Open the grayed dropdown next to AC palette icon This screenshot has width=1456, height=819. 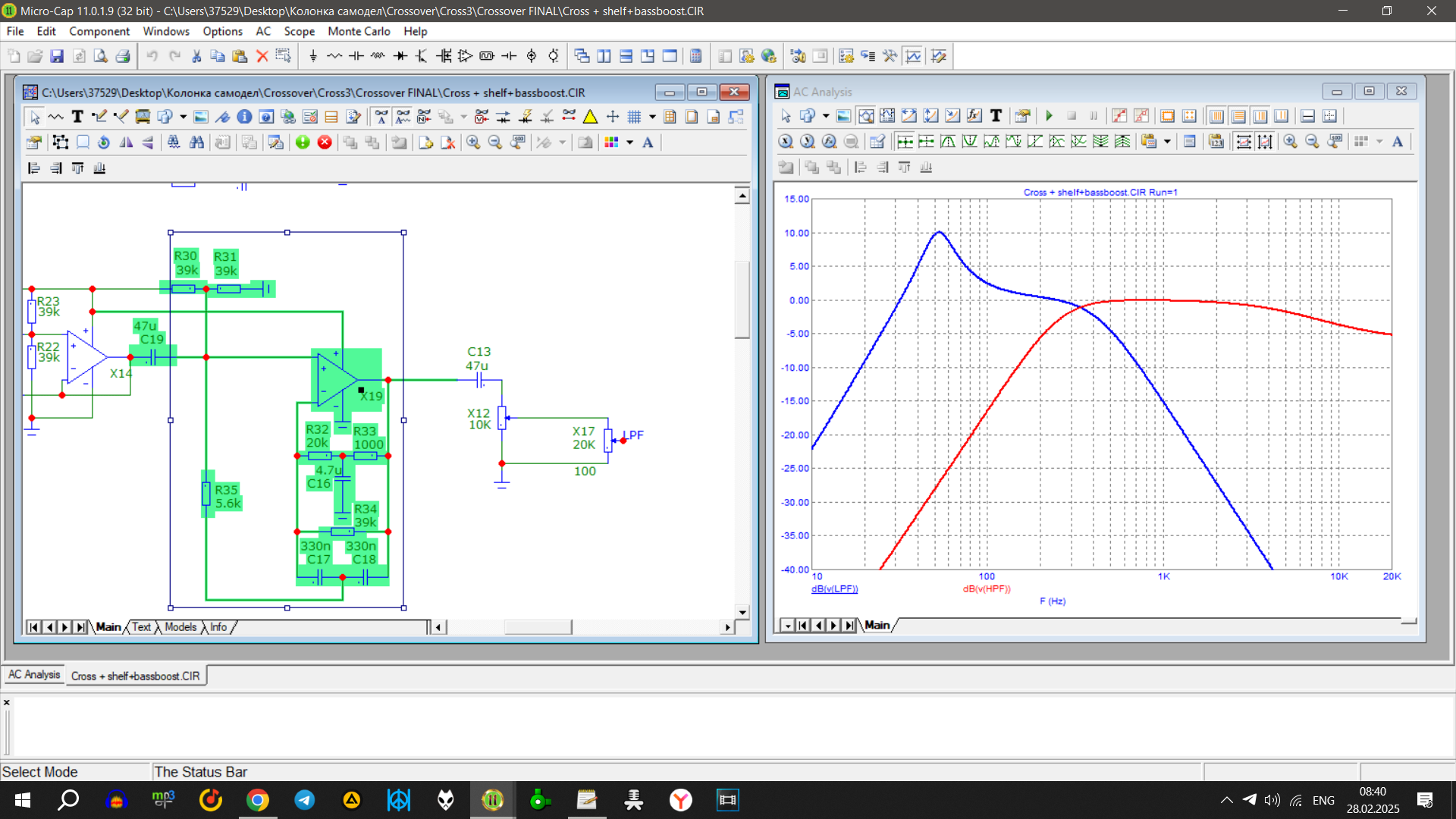click(1379, 142)
